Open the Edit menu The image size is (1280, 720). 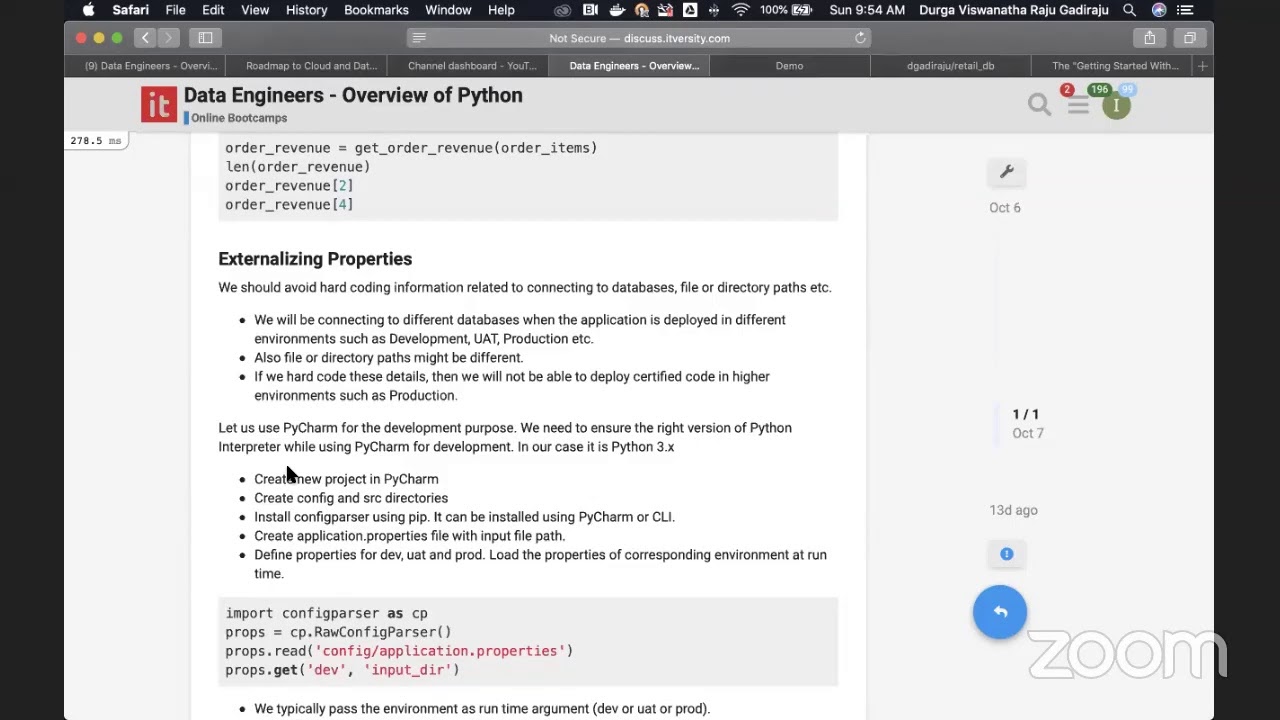pos(213,10)
